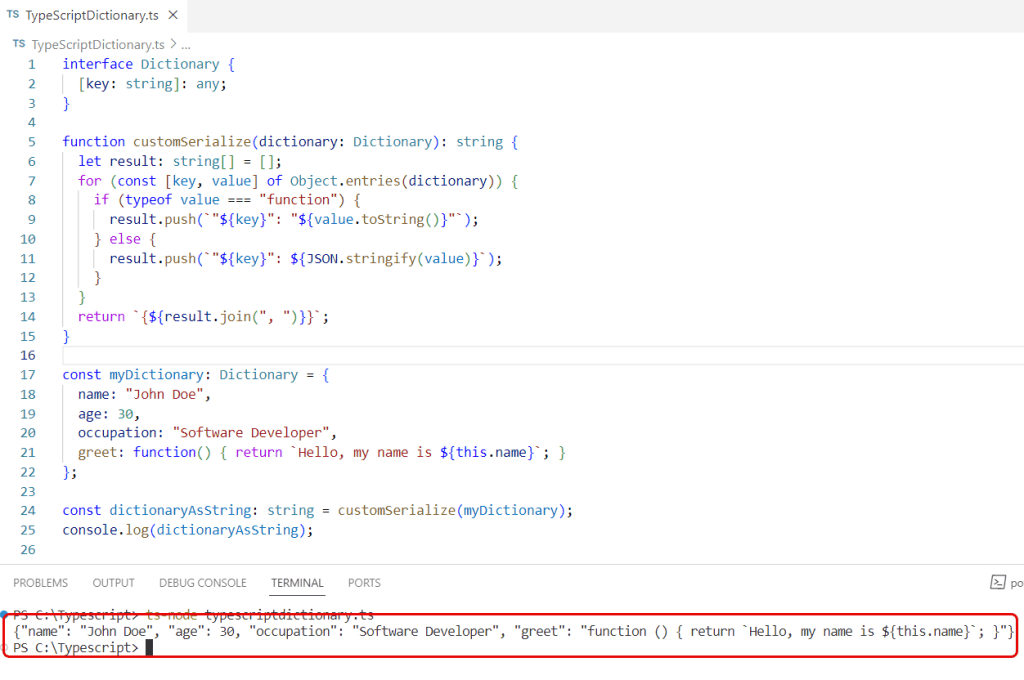Select the TypeScriptDictionary.ts editor tab
Screen dimensions: 1024x680
tap(93, 16)
